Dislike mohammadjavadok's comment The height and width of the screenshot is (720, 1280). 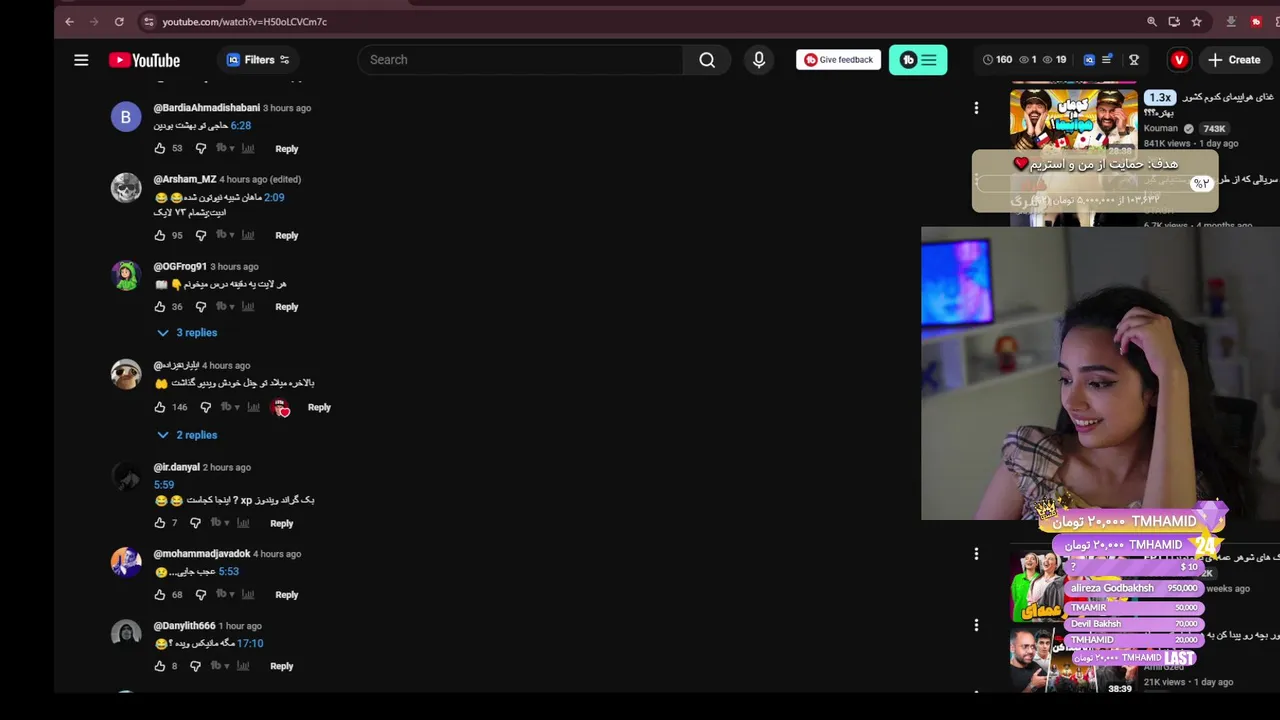click(201, 595)
